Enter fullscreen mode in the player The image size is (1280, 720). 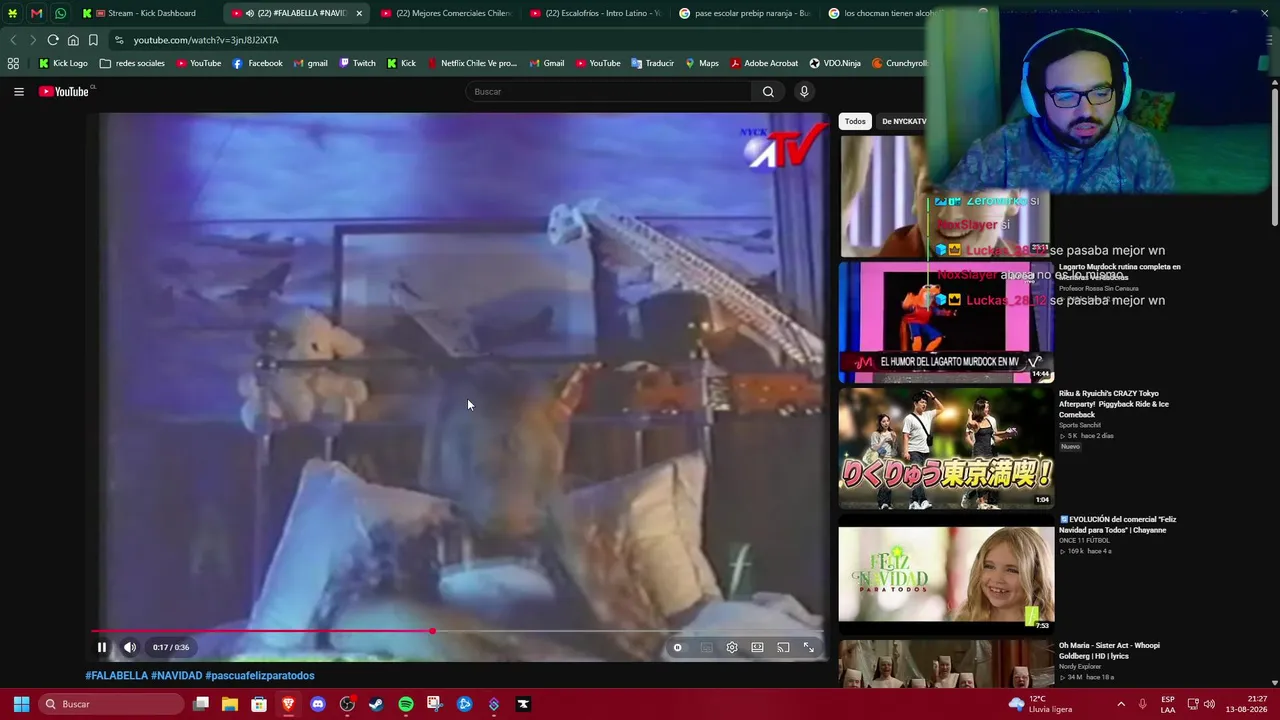pos(809,647)
